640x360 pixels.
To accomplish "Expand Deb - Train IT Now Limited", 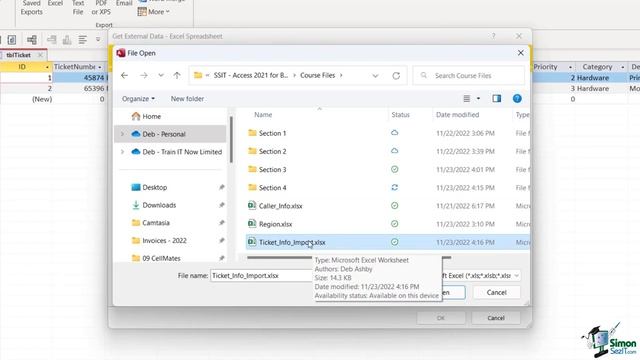I will coord(122,152).
